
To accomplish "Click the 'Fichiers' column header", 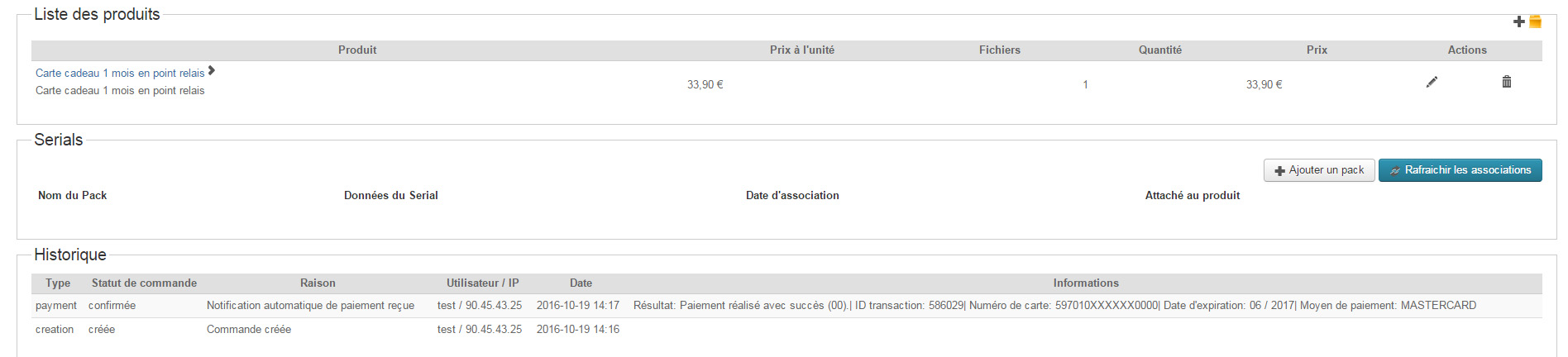I will pyautogui.click(x=999, y=50).
